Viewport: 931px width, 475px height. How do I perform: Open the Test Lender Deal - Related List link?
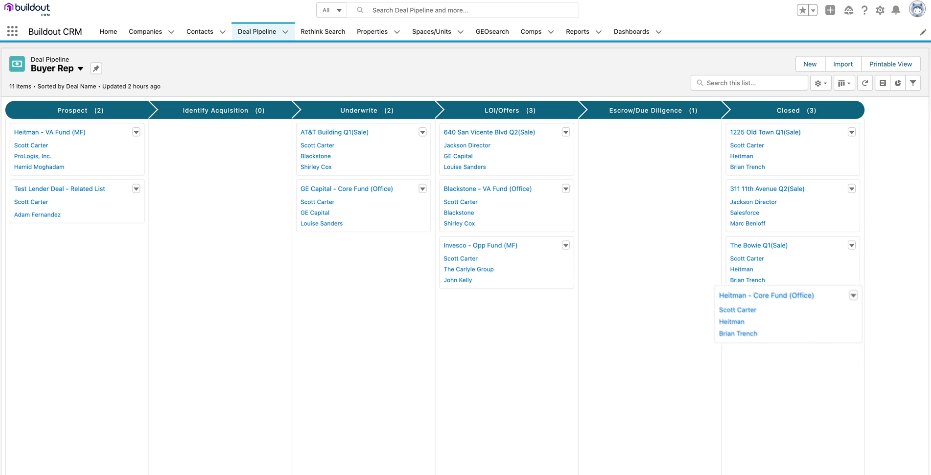[59, 189]
